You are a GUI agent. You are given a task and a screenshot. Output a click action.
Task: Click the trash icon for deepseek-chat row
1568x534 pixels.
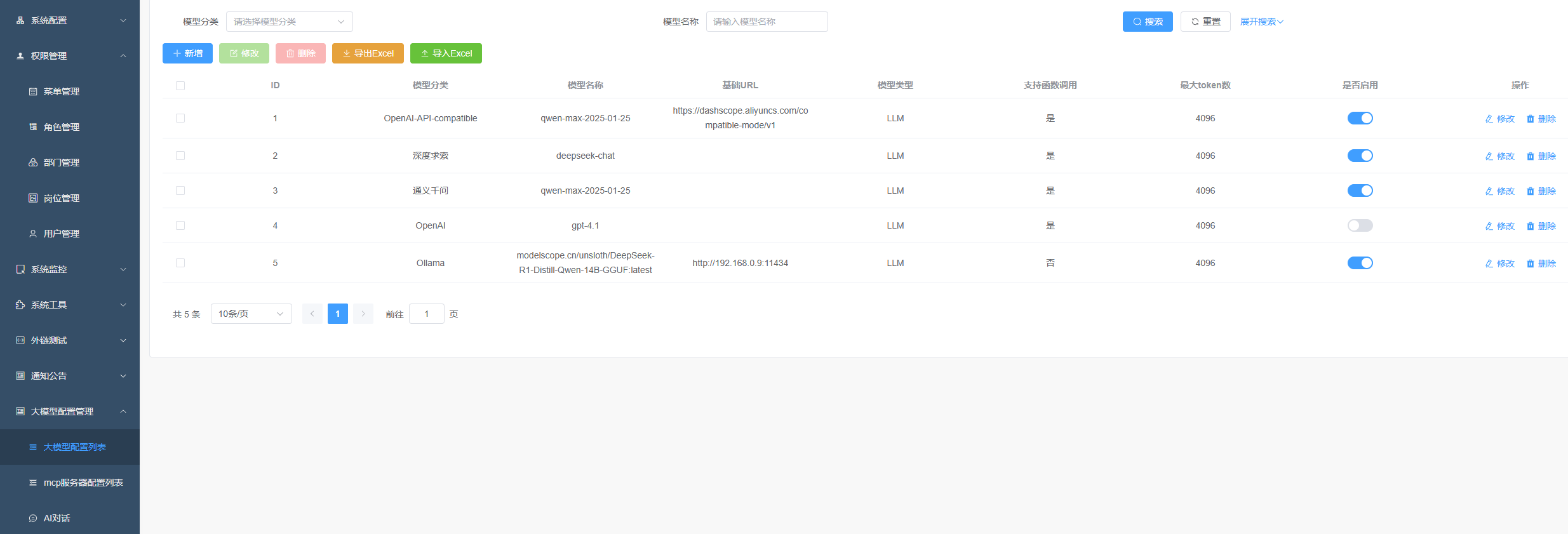(1531, 156)
